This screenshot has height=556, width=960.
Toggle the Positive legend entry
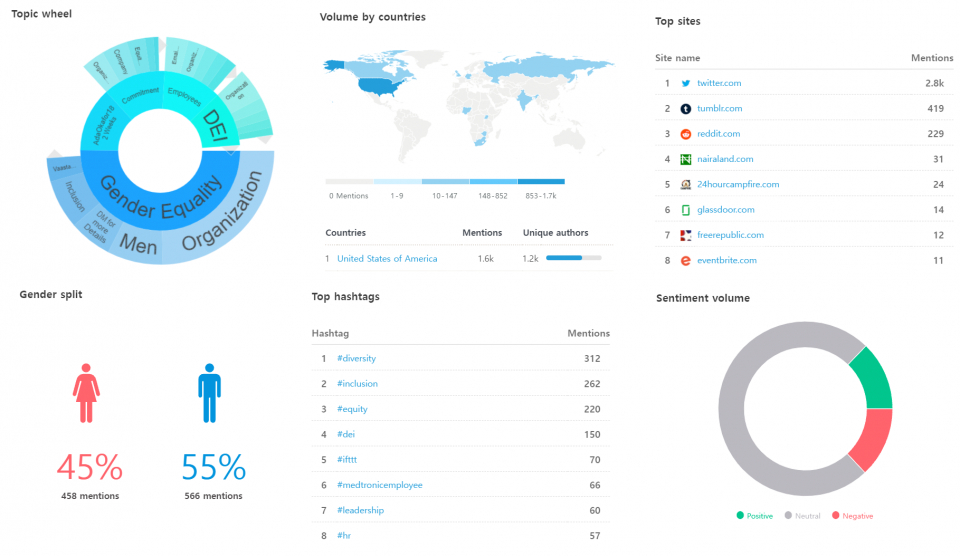tap(754, 516)
